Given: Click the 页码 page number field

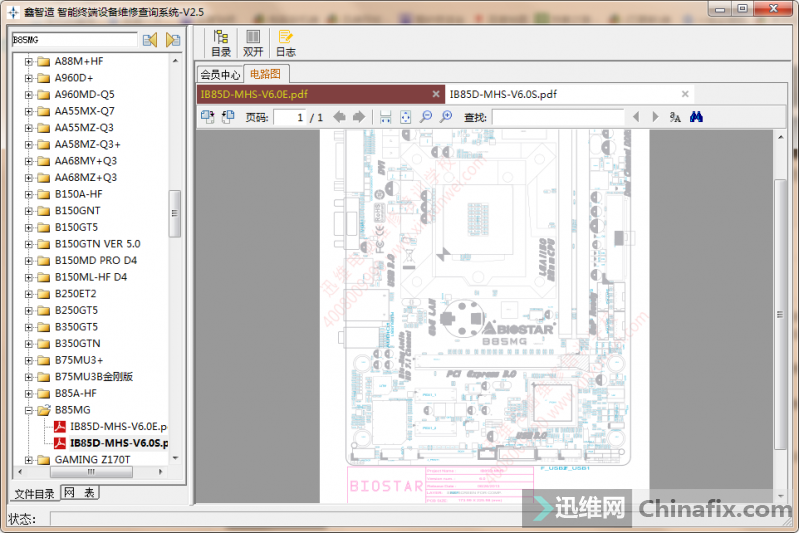Looking at the screenshot, I should (289, 118).
